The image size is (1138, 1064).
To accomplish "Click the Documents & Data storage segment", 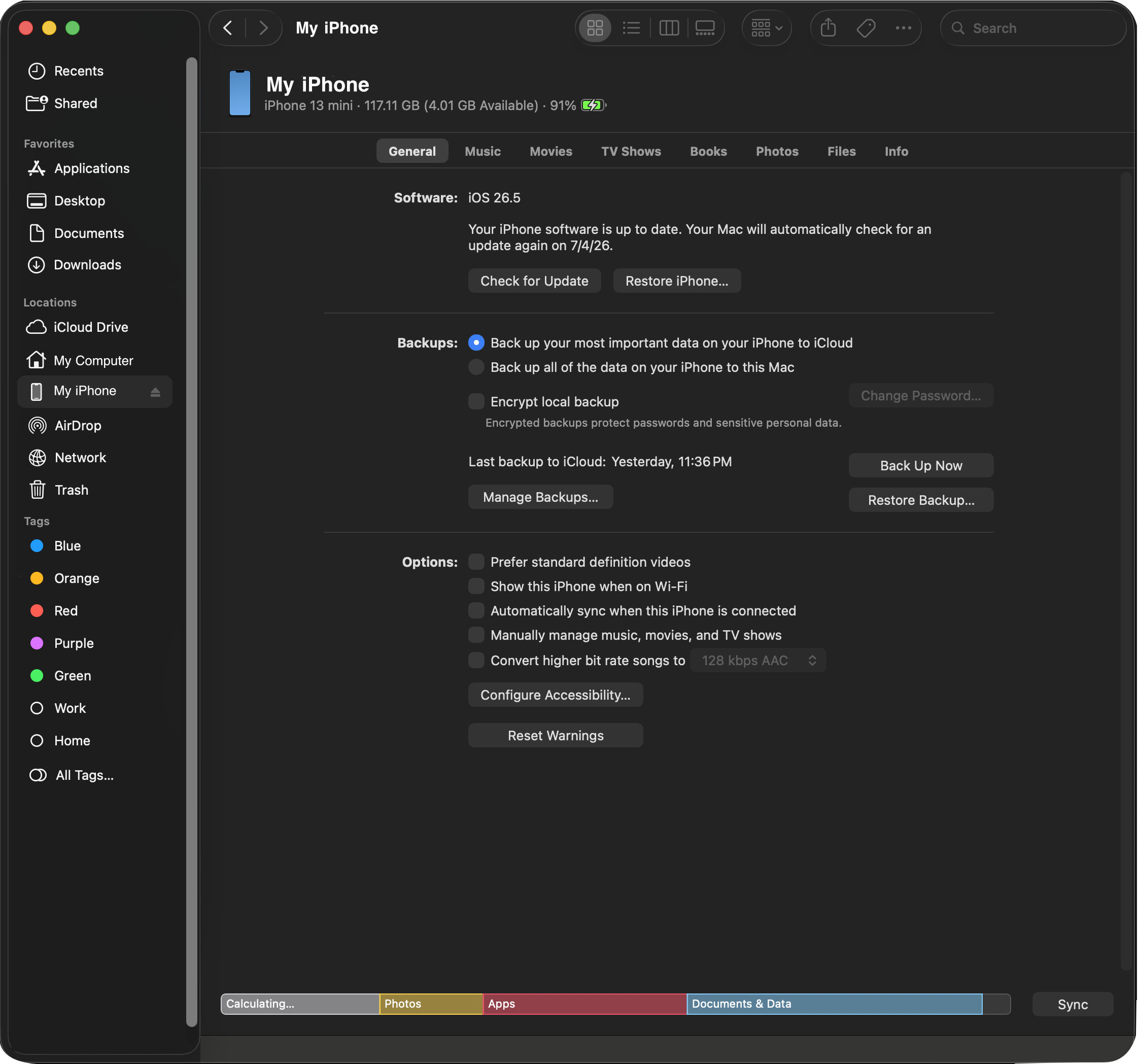I will pos(834,1004).
